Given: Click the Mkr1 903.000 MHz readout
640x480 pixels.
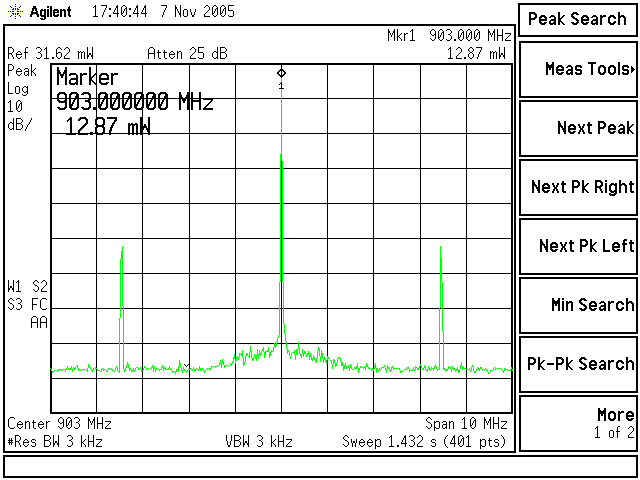Looking at the screenshot, I should [x=449, y=36].
